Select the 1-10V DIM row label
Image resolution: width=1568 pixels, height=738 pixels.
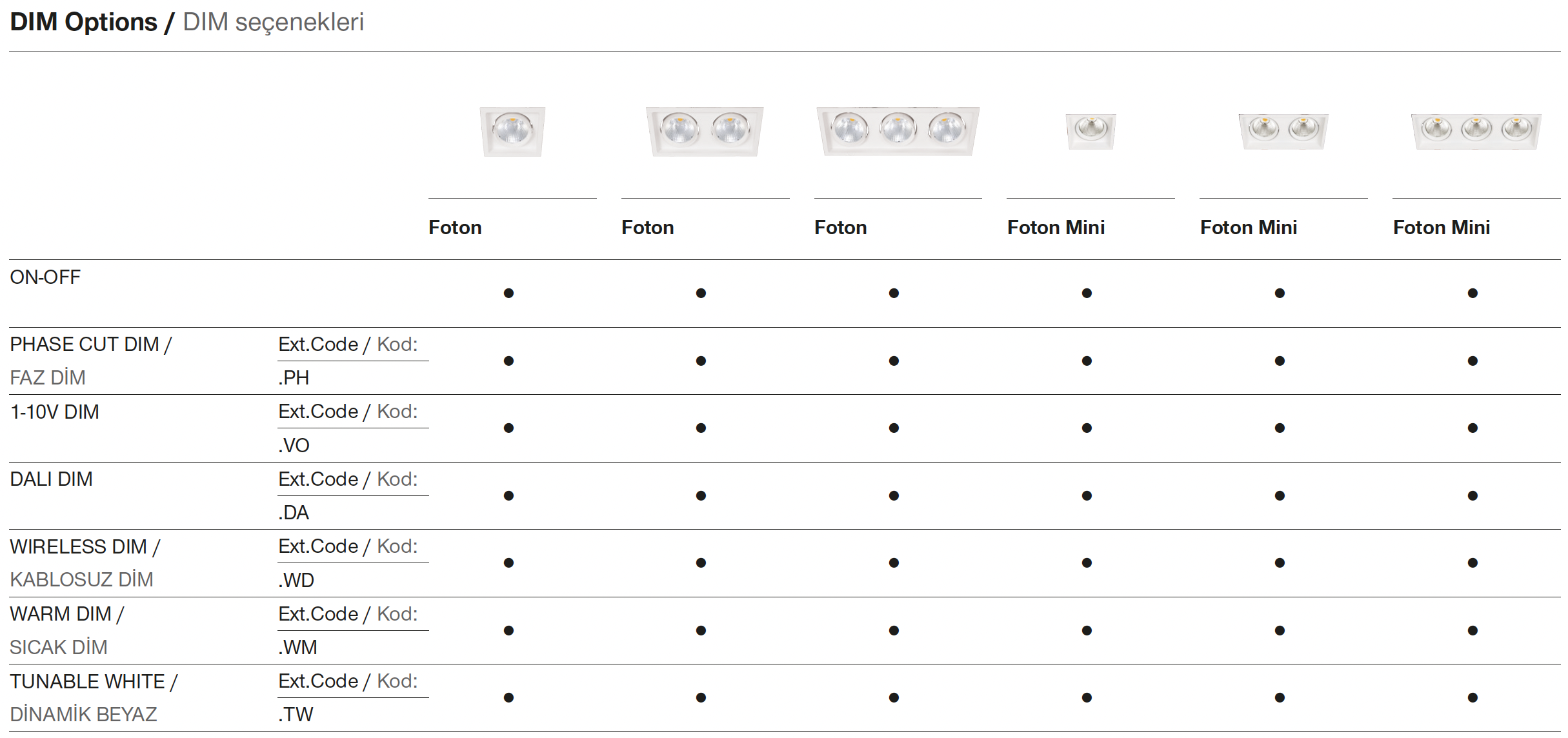click(x=55, y=412)
